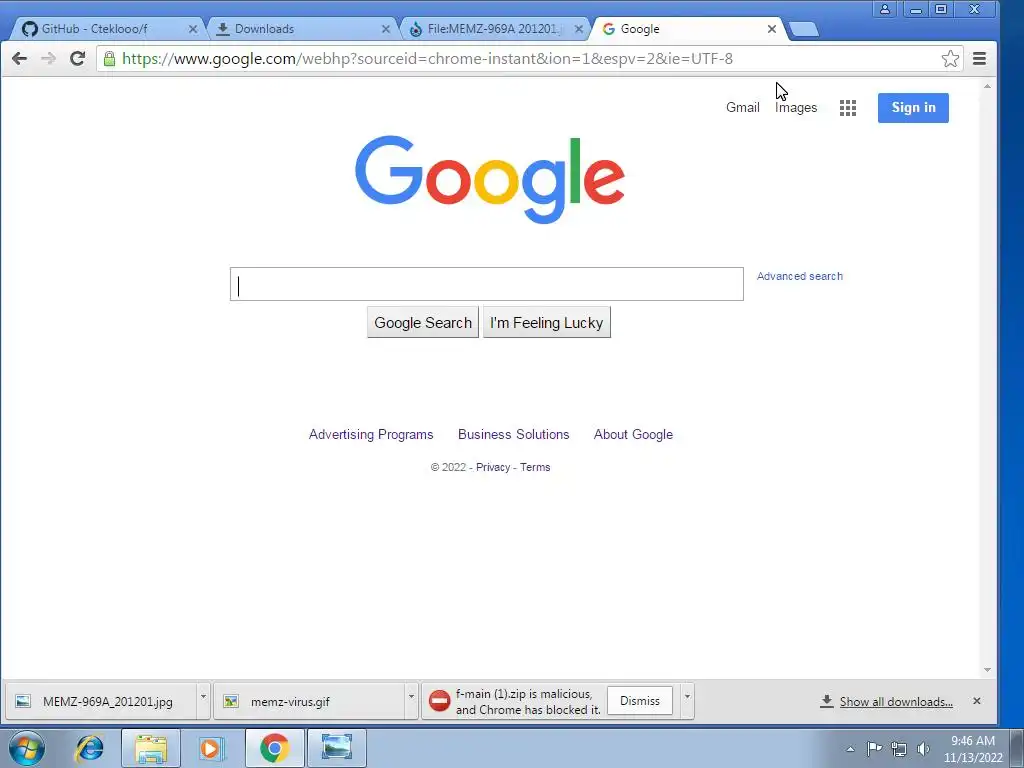Open the Google apps grid
1024x768 pixels.
click(x=848, y=108)
